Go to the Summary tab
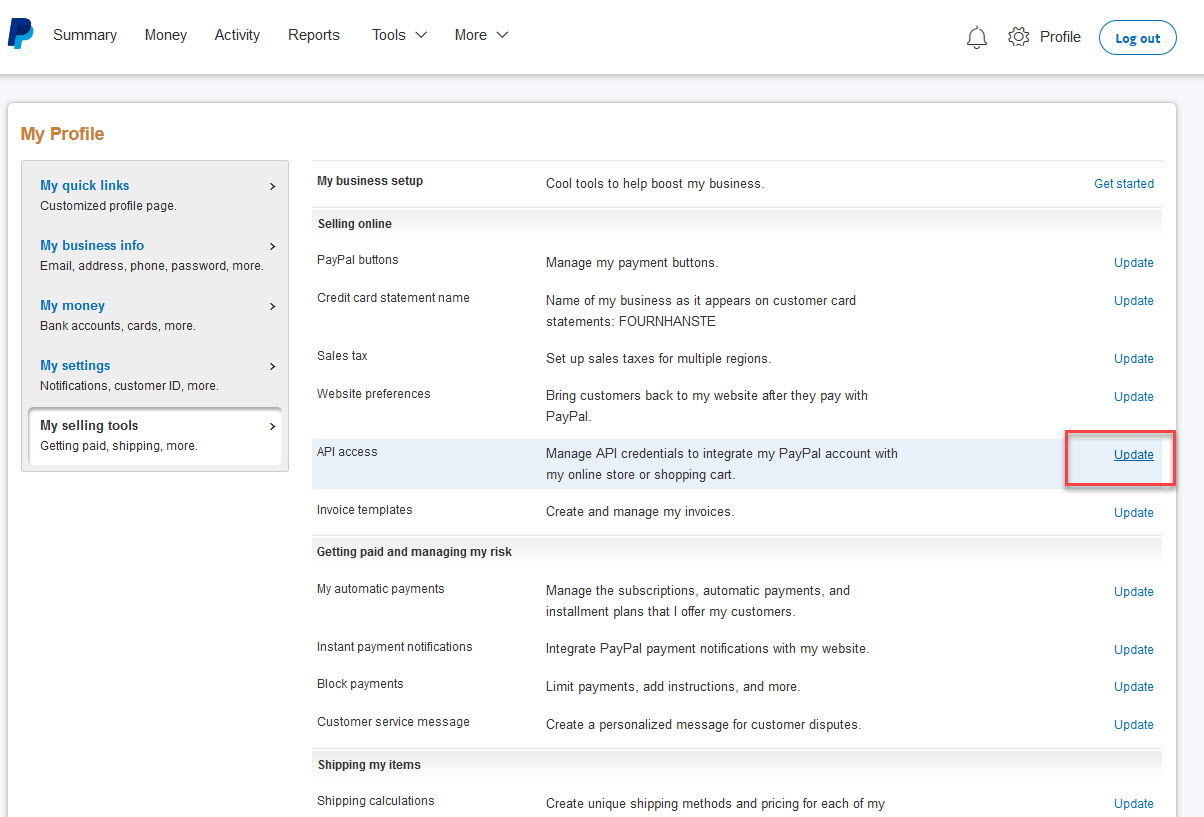1204x817 pixels. (x=85, y=35)
